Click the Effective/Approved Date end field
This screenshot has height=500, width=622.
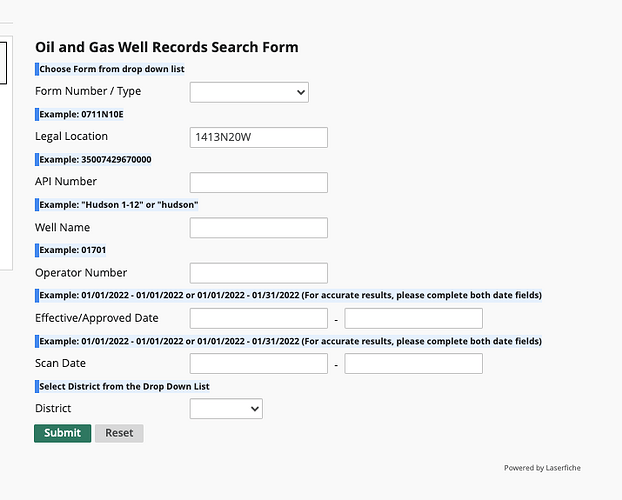pyautogui.click(x=413, y=318)
